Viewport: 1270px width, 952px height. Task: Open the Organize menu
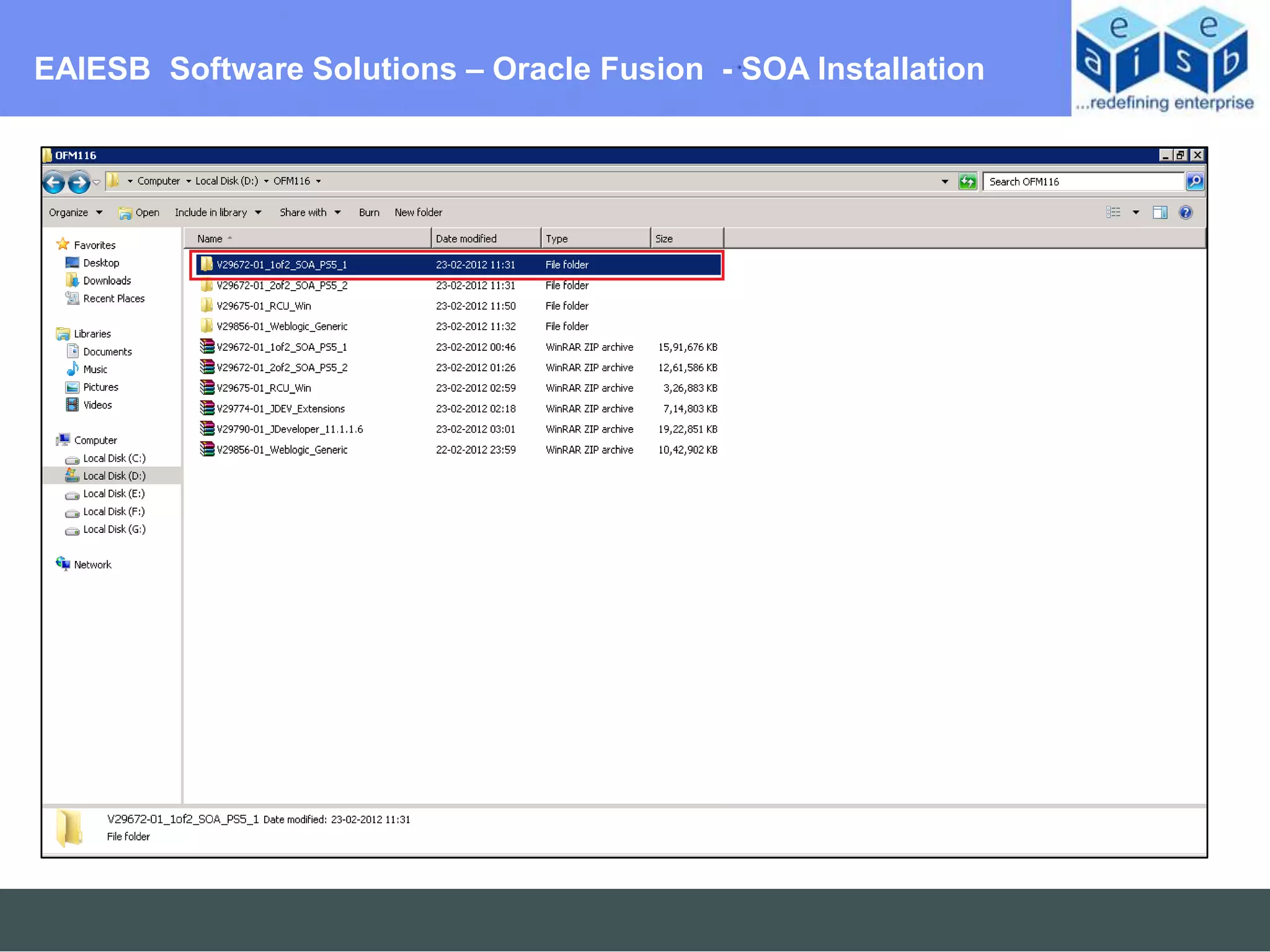[x=75, y=213]
